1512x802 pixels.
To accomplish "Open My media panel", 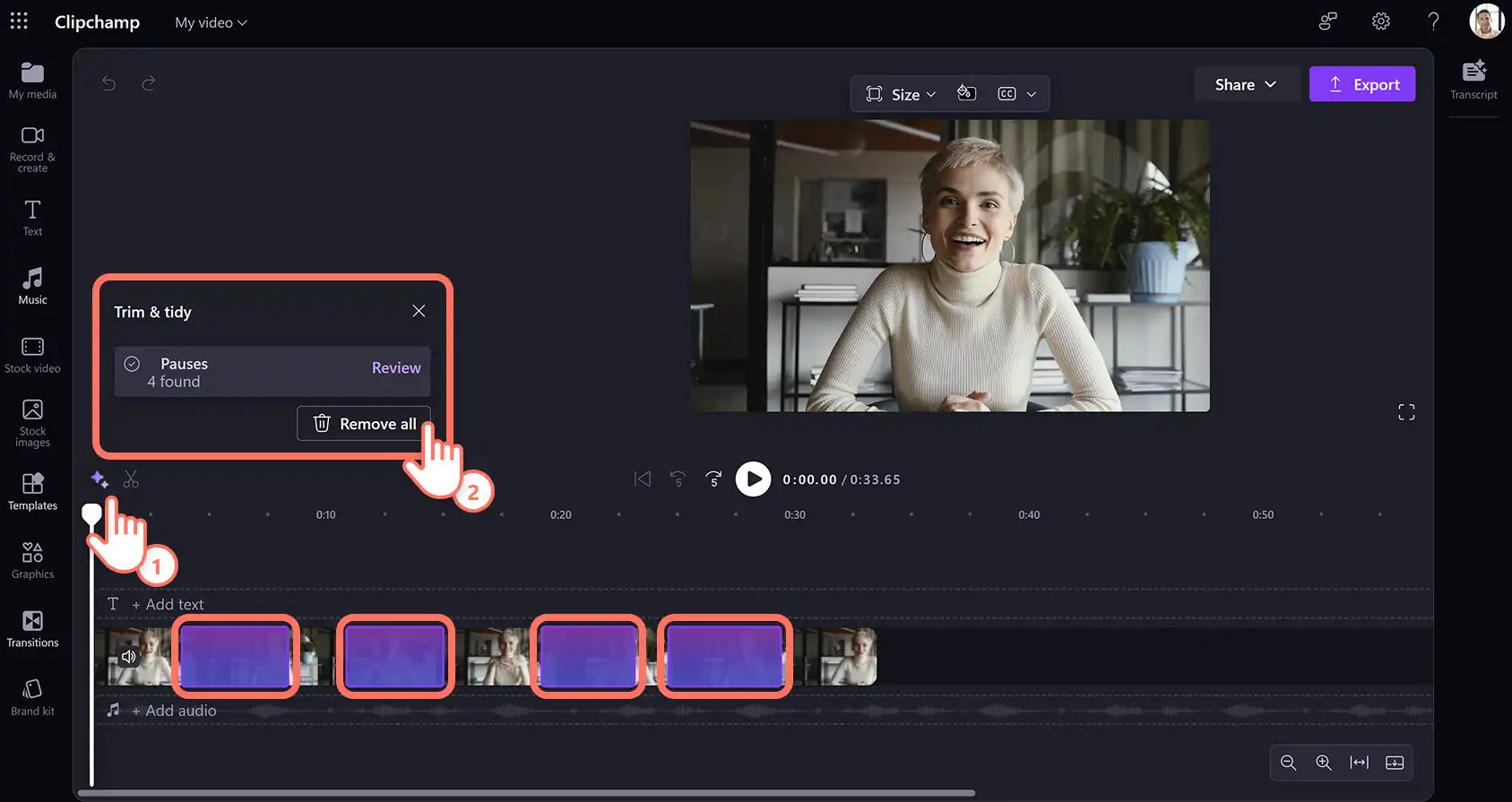I will (32, 81).
